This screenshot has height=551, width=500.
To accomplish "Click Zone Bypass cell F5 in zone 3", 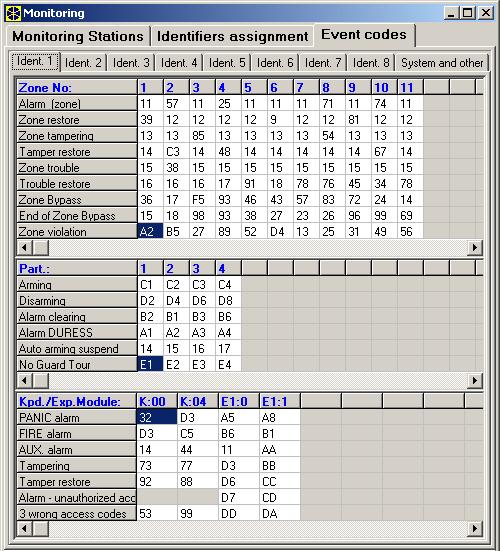I will 202,200.
